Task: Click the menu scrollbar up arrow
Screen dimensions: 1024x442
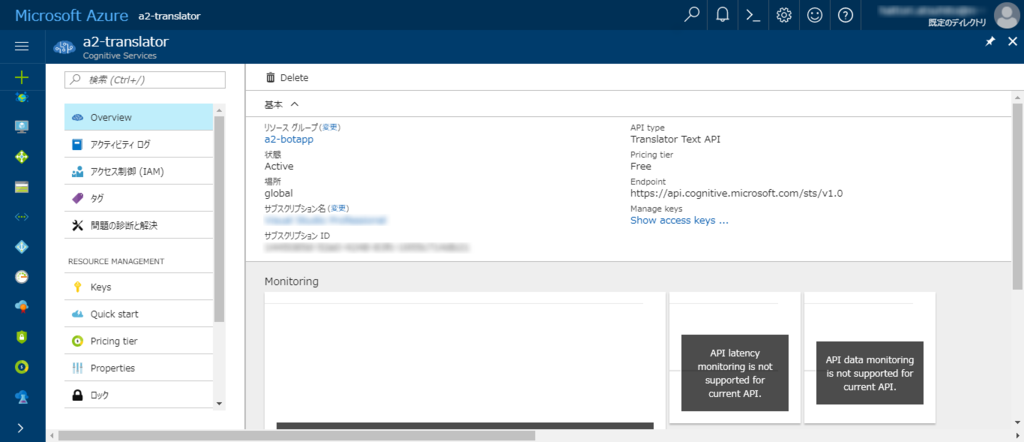Action: [219, 110]
